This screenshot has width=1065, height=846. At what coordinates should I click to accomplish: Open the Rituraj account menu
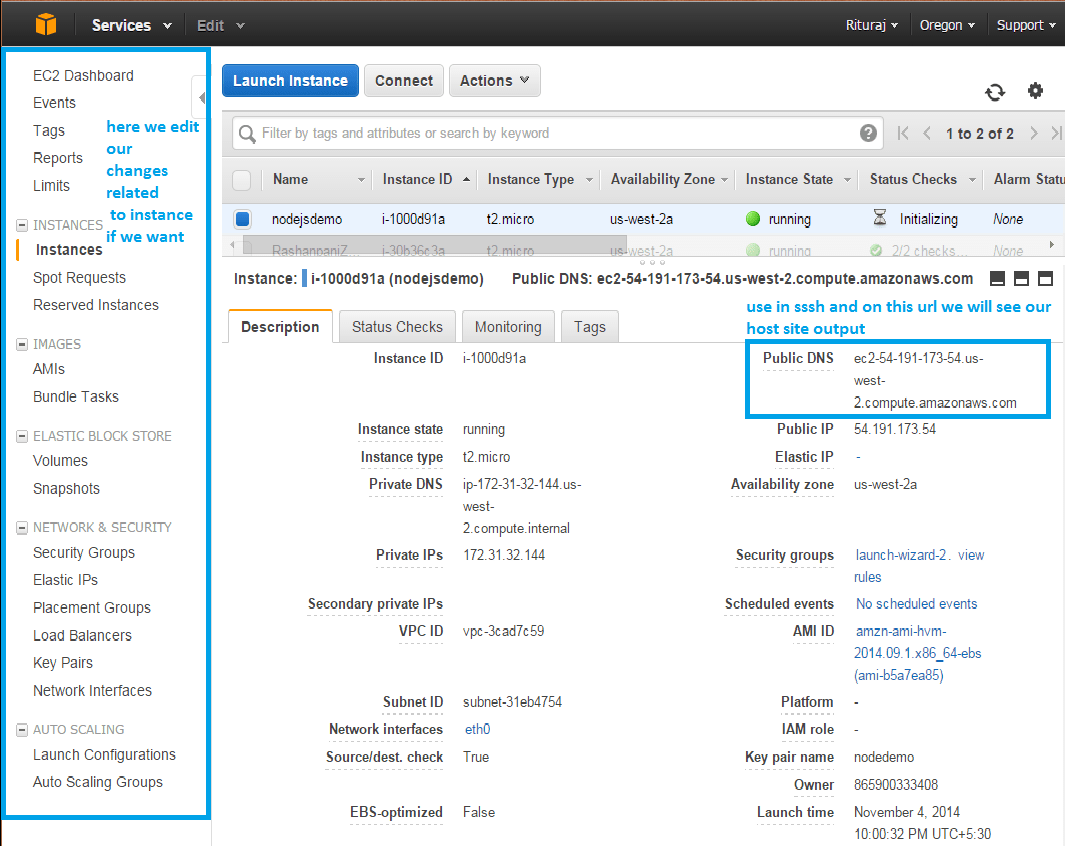click(x=871, y=25)
